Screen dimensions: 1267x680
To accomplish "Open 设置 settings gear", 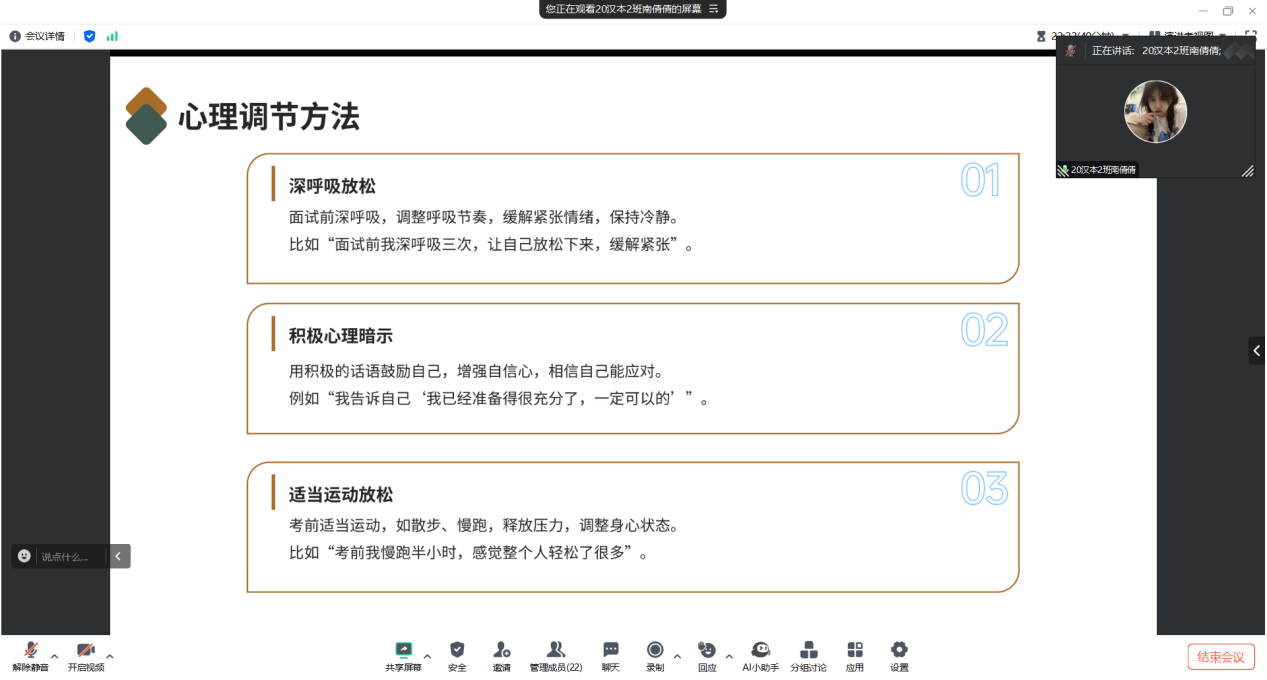I will 899,655.
